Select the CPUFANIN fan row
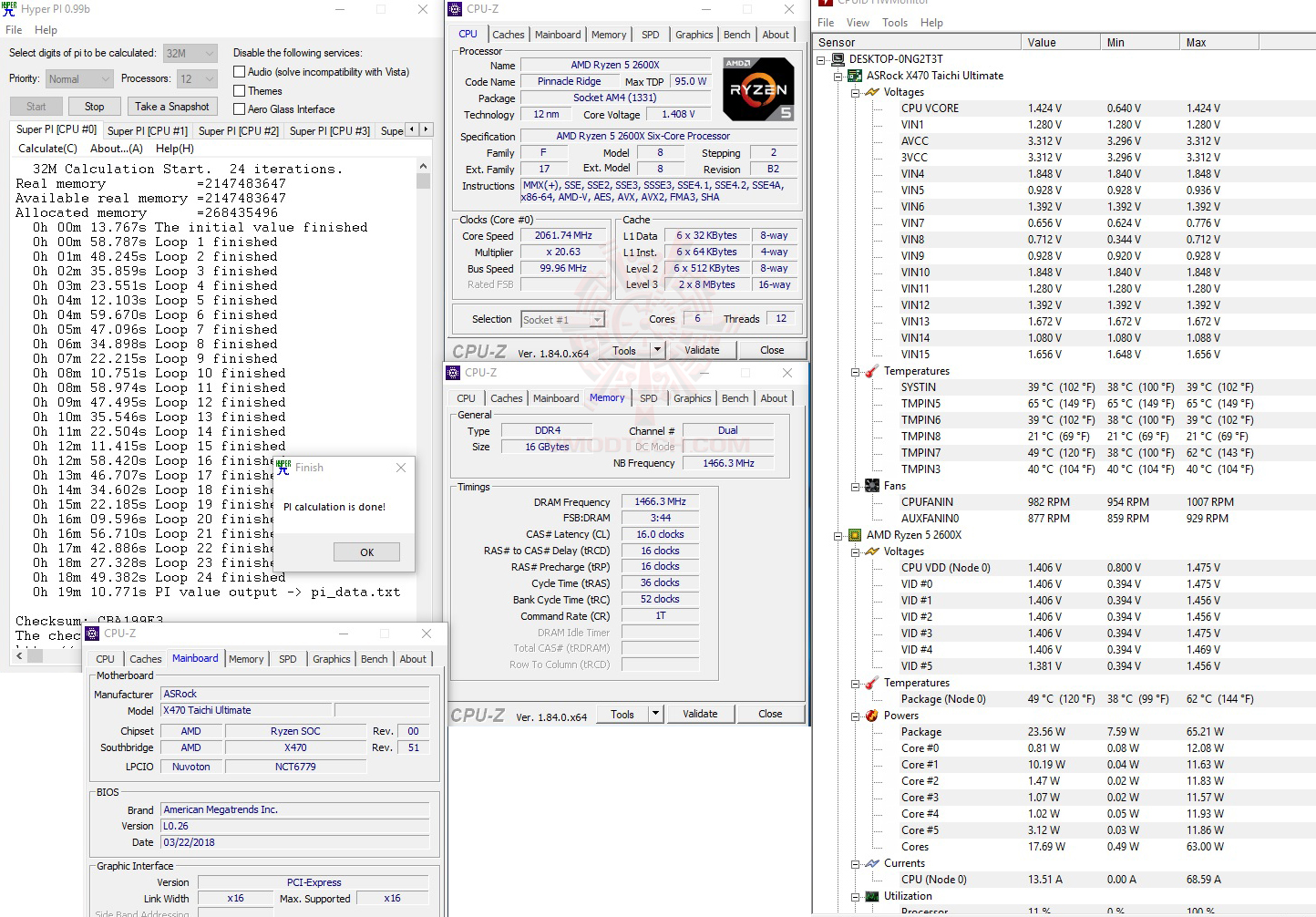The height and width of the screenshot is (917, 1316). (x=1063, y=502)
